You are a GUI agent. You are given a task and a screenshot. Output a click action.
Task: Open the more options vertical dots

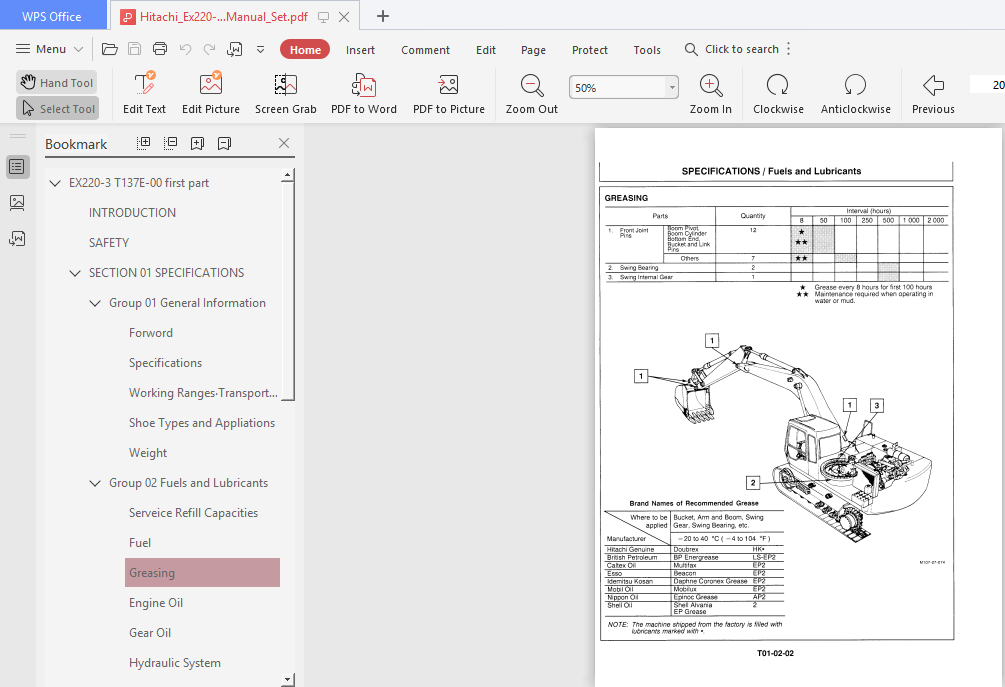(788, 49)
